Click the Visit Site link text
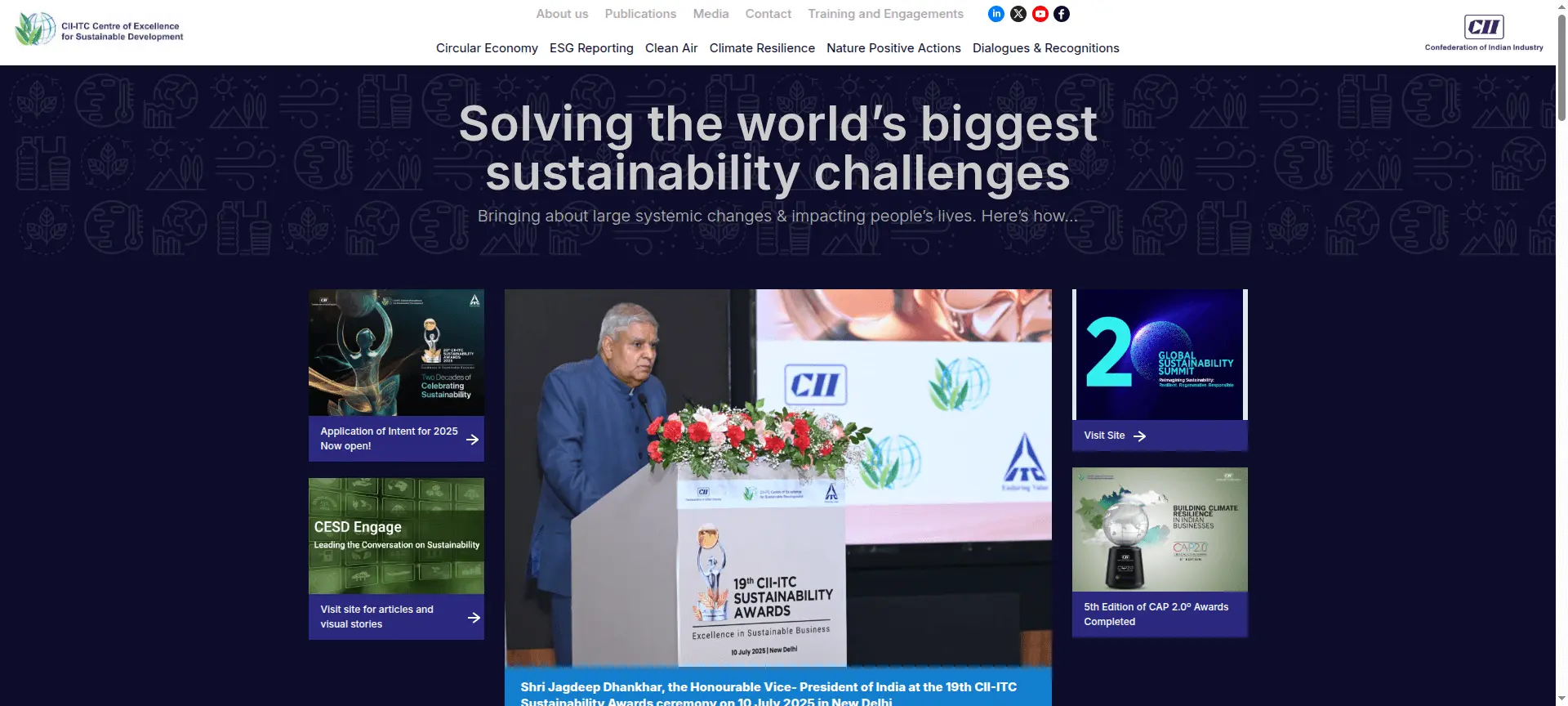 pyautogui.click(x=1104, y=436)
